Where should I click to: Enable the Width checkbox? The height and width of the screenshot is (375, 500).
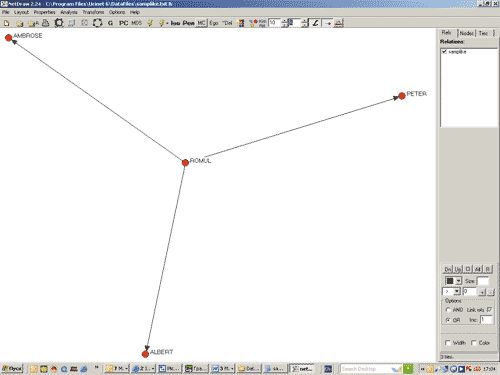coord(448,343)
